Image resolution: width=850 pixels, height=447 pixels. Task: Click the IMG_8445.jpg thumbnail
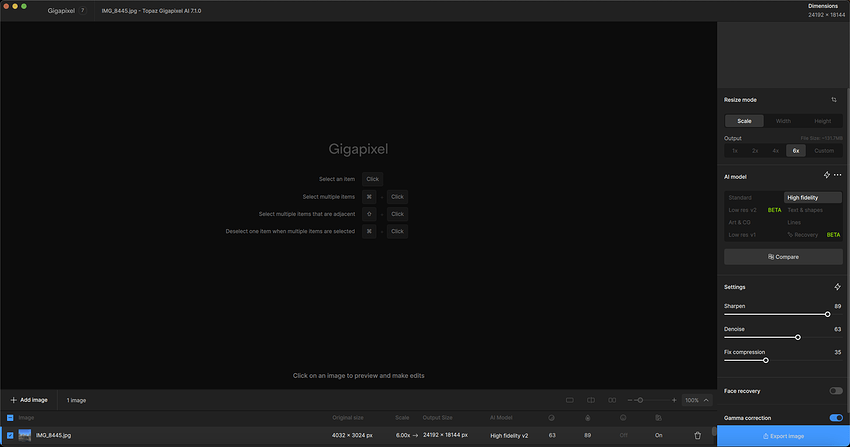click(25, 435)
